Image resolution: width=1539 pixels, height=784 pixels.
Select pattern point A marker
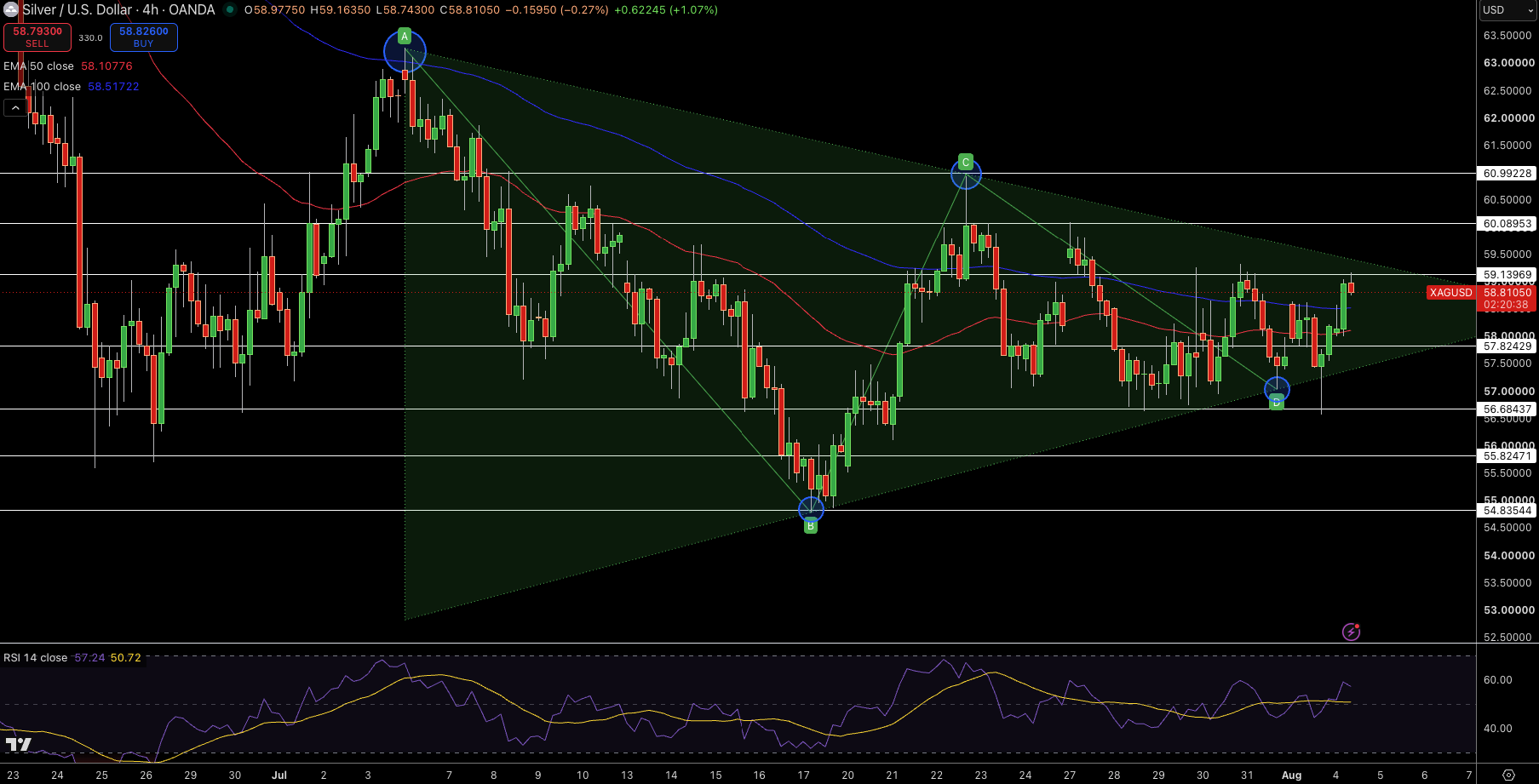[x=405, y=37]
